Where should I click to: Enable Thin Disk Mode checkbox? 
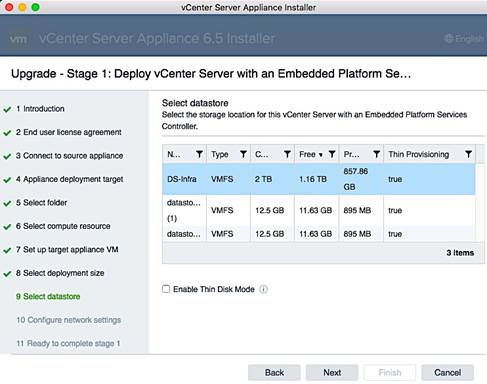[166, 289]
